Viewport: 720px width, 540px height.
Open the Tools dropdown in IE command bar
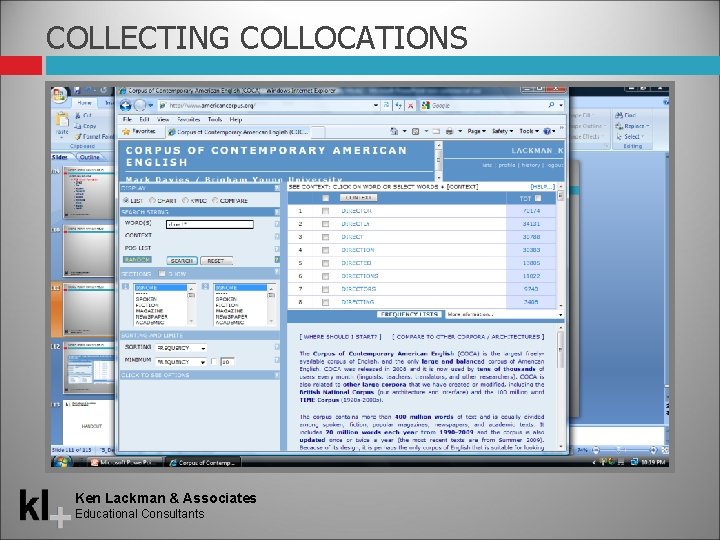click(529, 131)
